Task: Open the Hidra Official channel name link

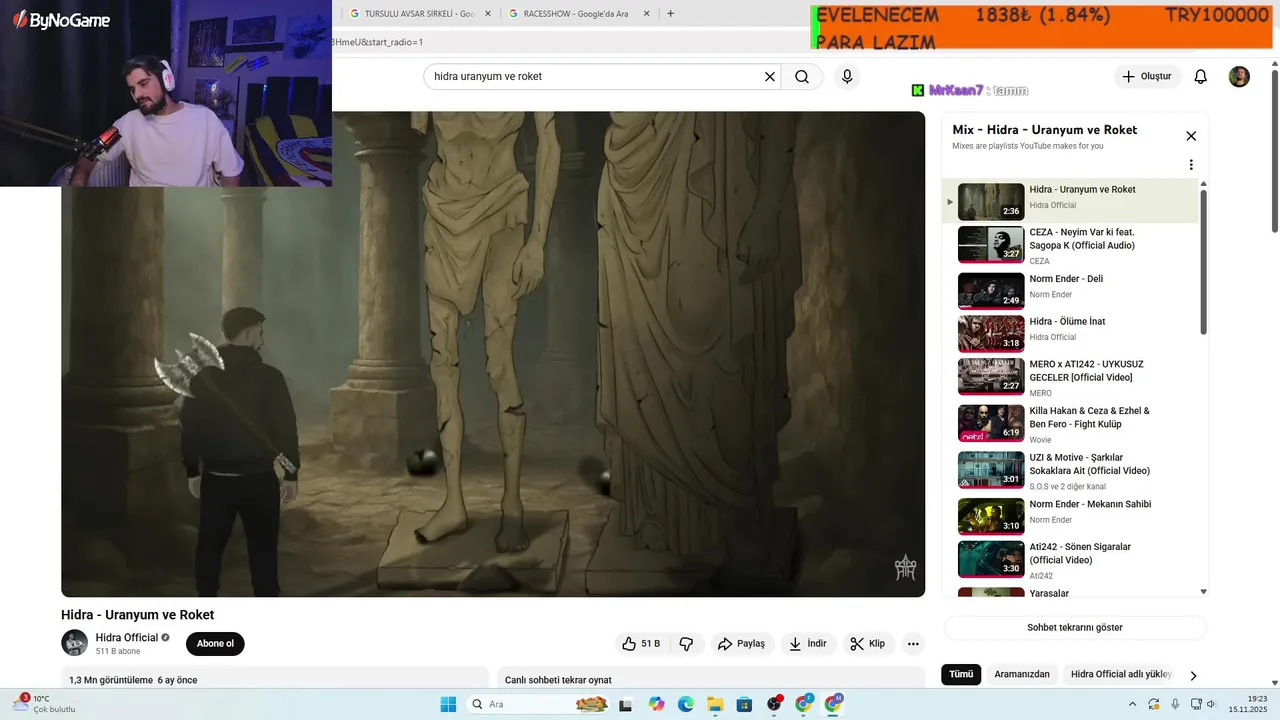Action: [127, 638]
